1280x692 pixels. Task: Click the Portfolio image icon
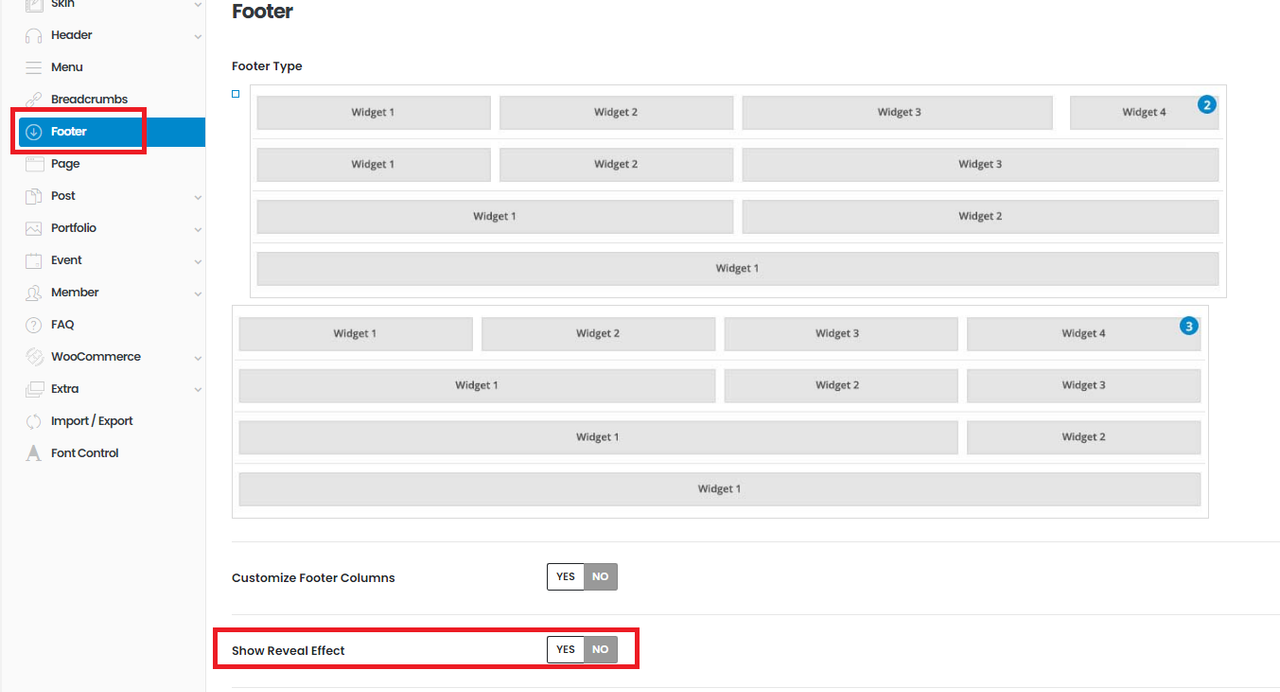click(x=34, y=228)
